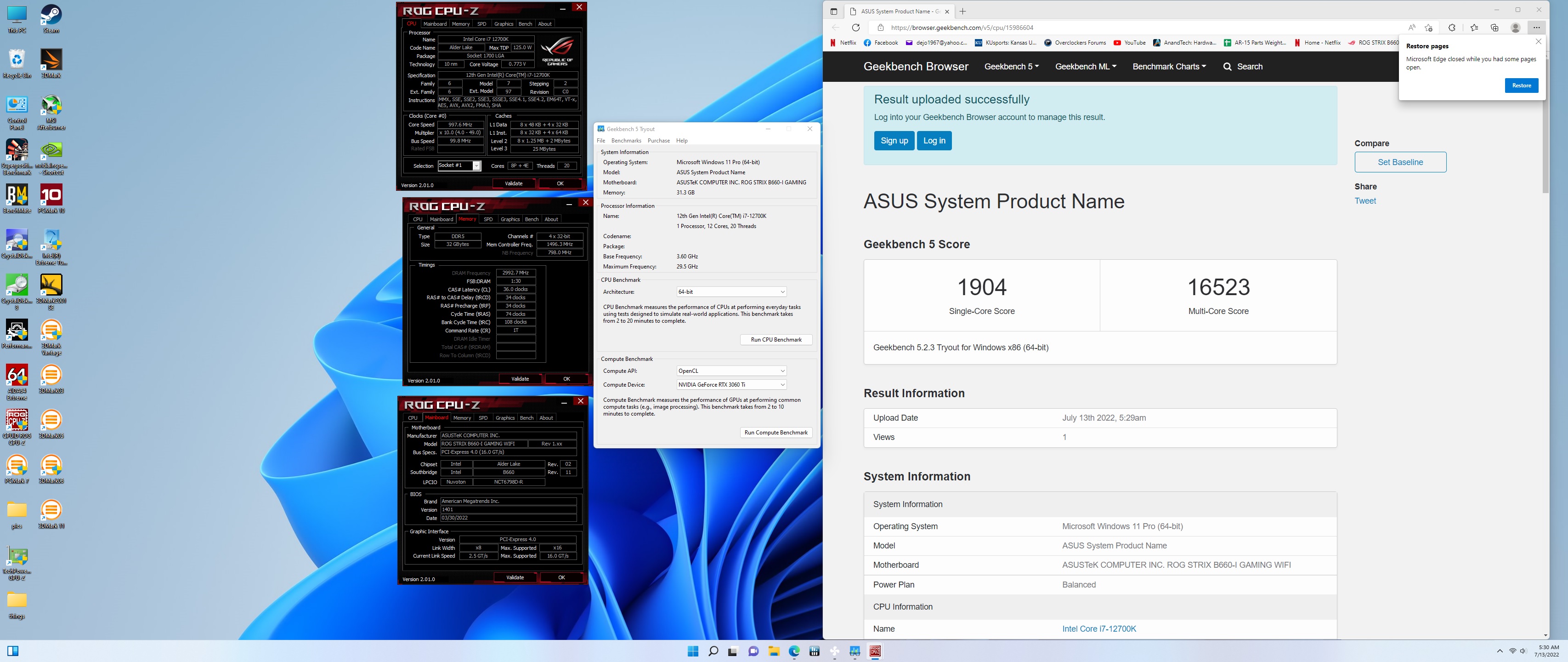Click the Set Baseline button
Image resolution: width=1568 pixels, height=662 pixels.
(x=1400, y=162)
